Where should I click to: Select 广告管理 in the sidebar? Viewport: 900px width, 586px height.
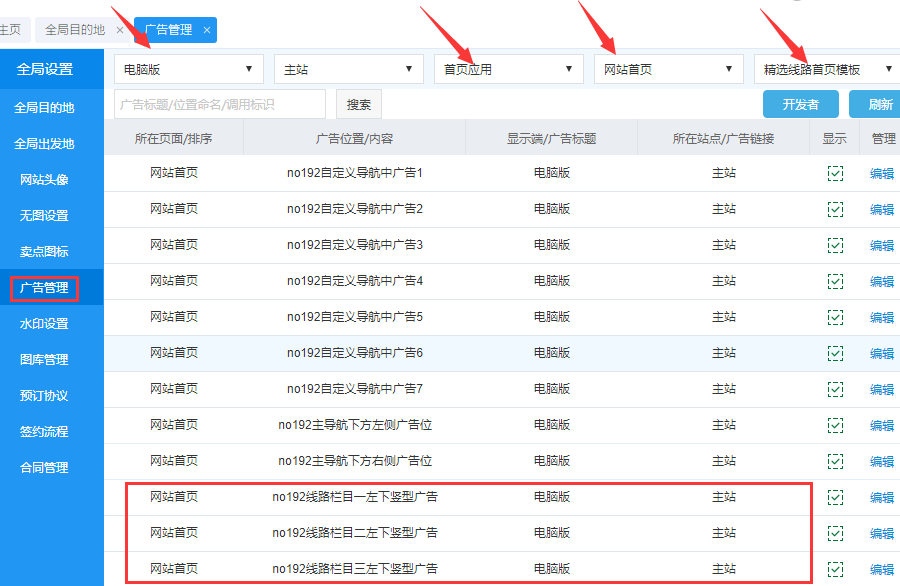[x=45, y=288]
